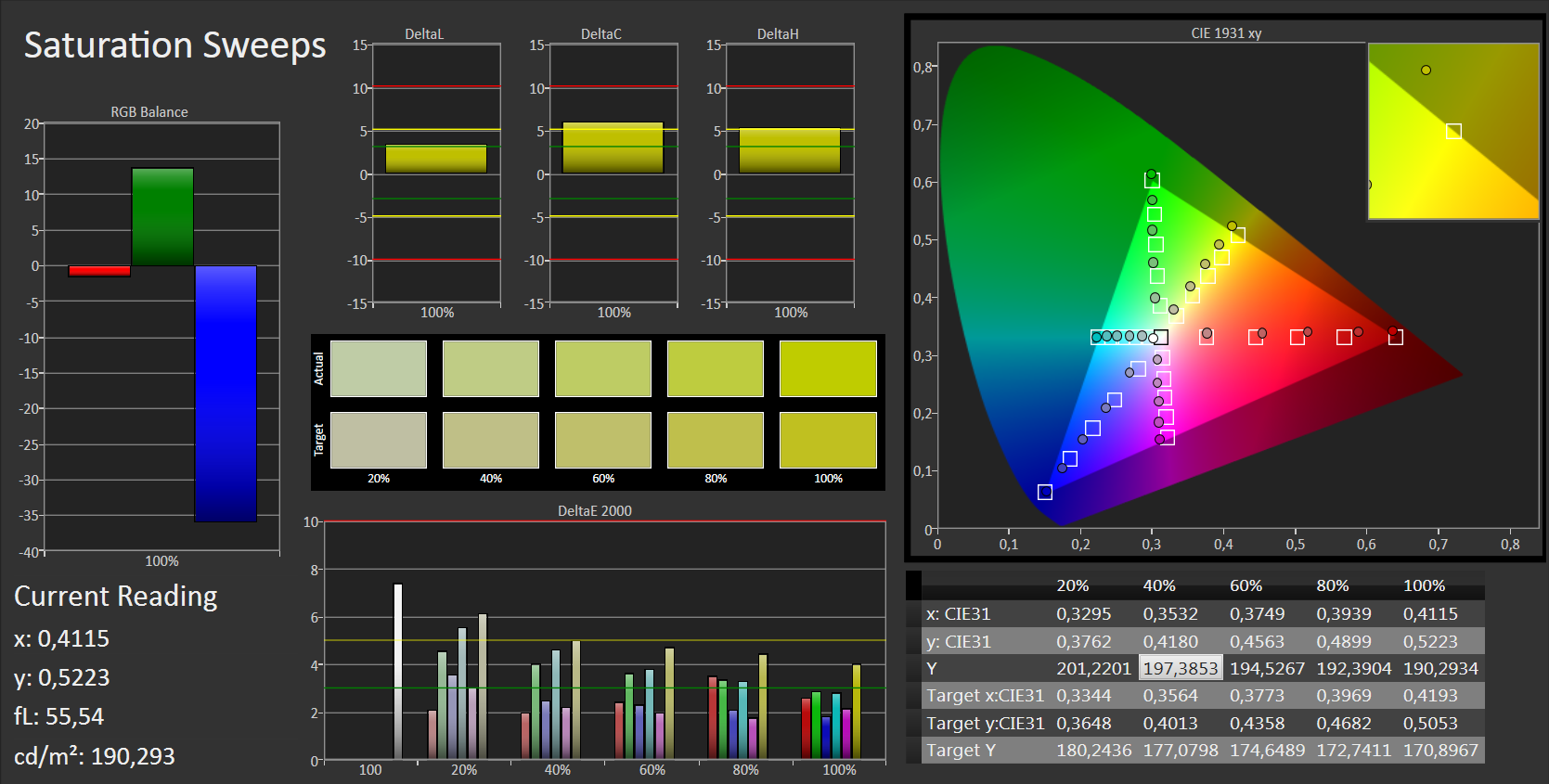Click the DeltaH yellow bar
This screenshot has width=1549, height=784.
790,150
